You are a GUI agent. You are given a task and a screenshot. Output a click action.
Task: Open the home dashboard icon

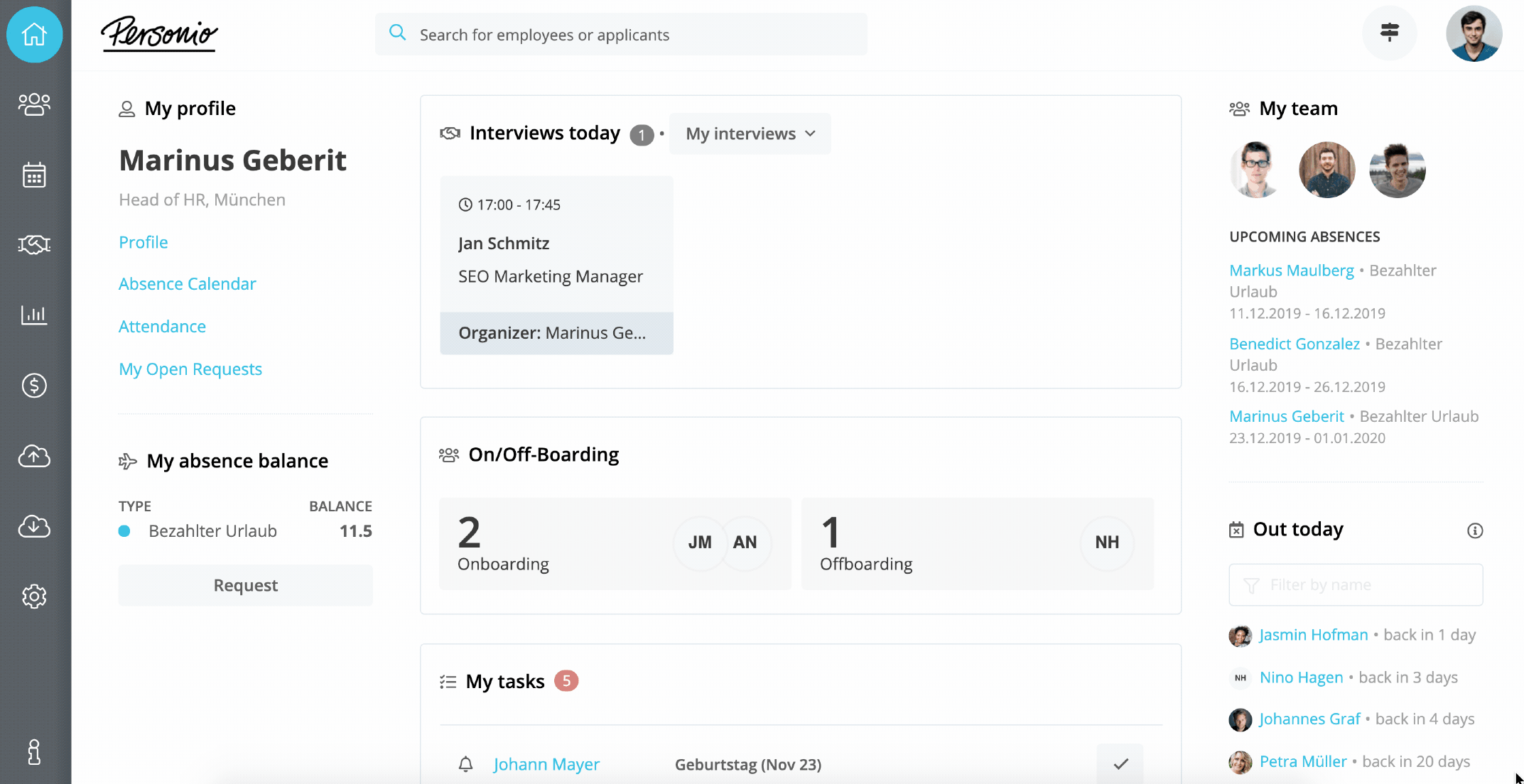click(34, 34)
